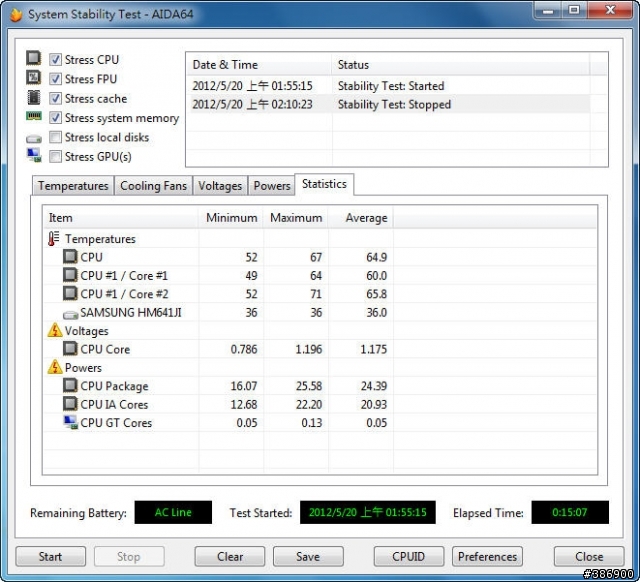The image size is (640, 582).
Task: Click the AC Line battery indicator
Action: coord(173,512)
